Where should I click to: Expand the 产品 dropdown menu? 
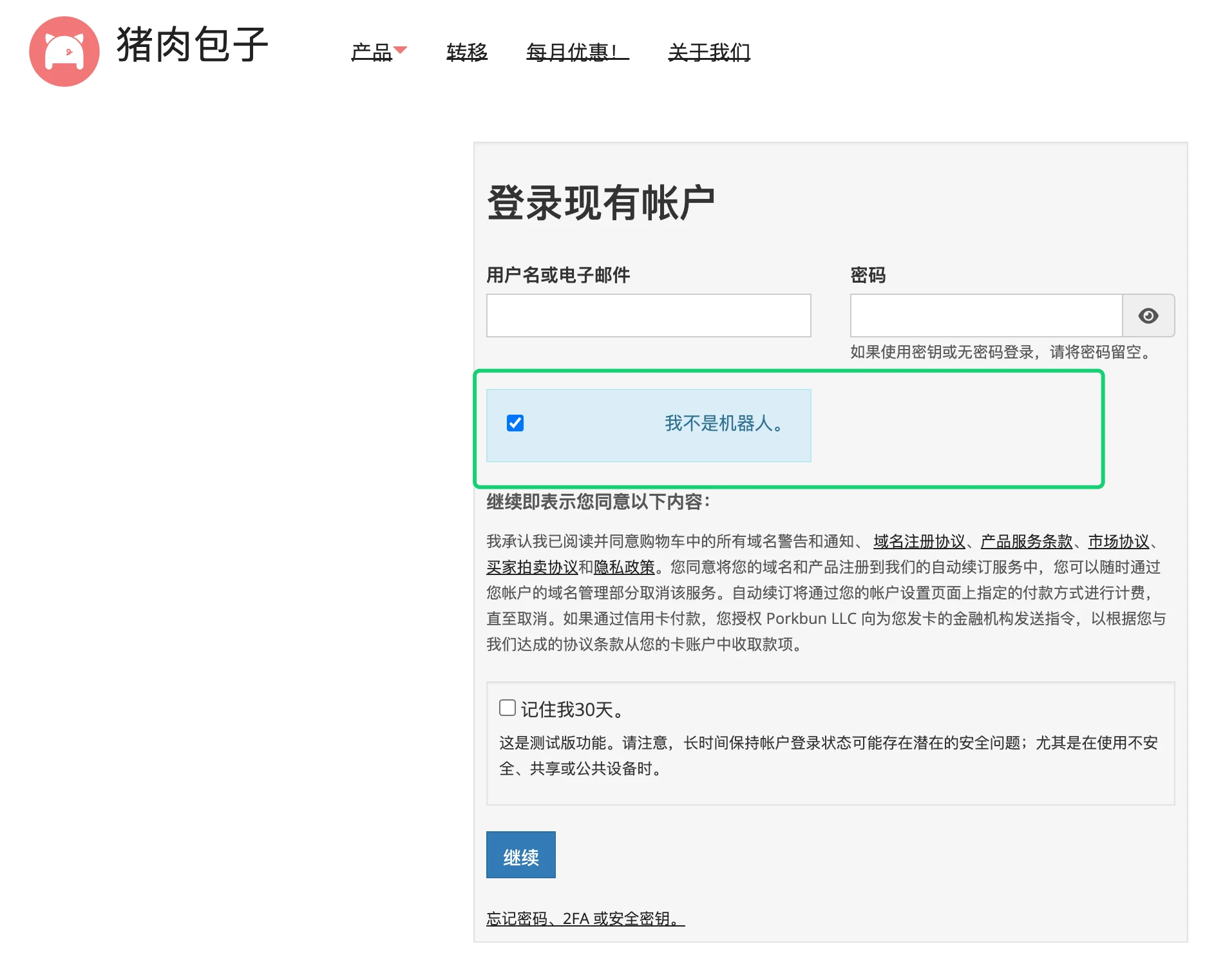tap(378, 52)
